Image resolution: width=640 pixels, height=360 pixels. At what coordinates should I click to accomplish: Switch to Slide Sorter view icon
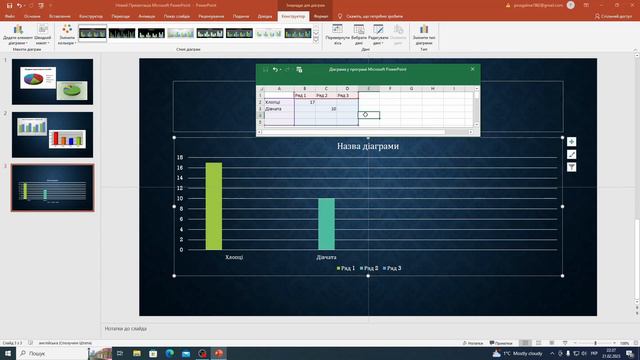[x=539, y=343]
